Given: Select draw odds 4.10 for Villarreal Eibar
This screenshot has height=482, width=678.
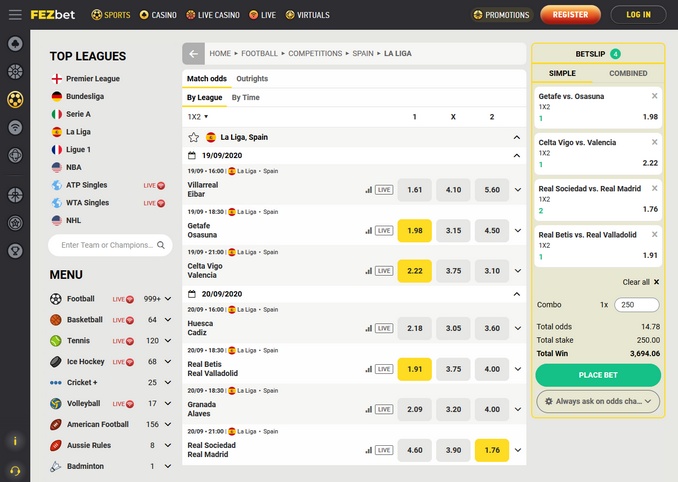Looking at the screenshot, I should 454,190.
